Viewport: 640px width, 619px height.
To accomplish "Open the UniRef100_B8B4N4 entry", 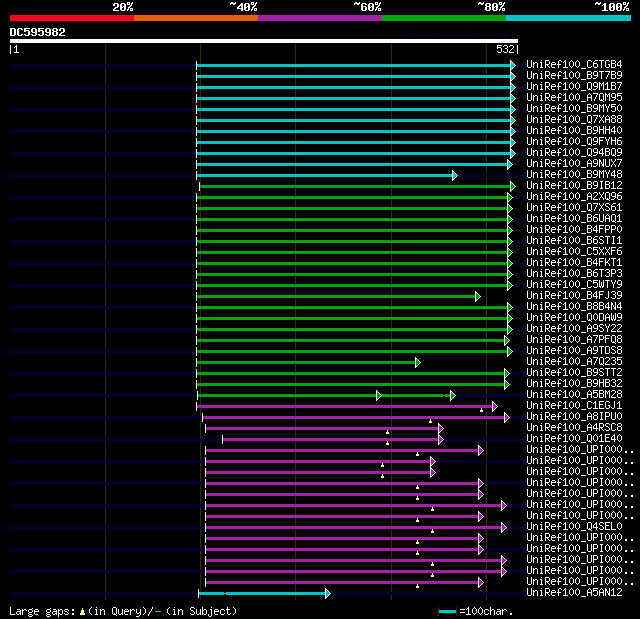I will pos(574,307).
